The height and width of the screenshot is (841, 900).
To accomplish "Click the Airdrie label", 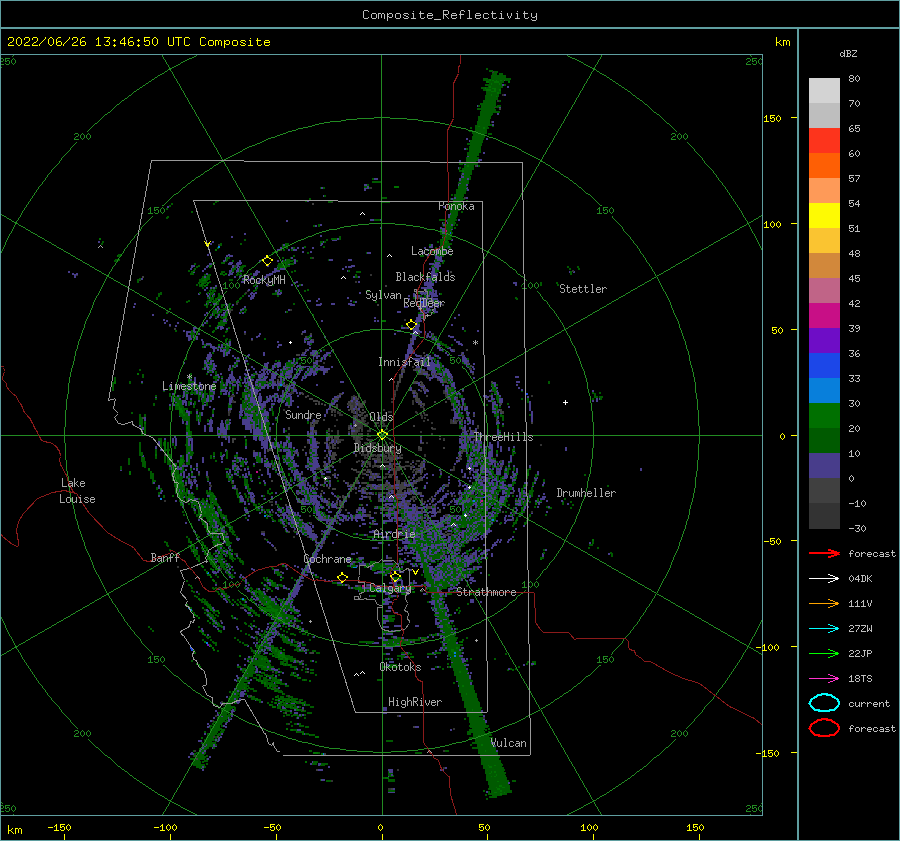I will [394, 534].
